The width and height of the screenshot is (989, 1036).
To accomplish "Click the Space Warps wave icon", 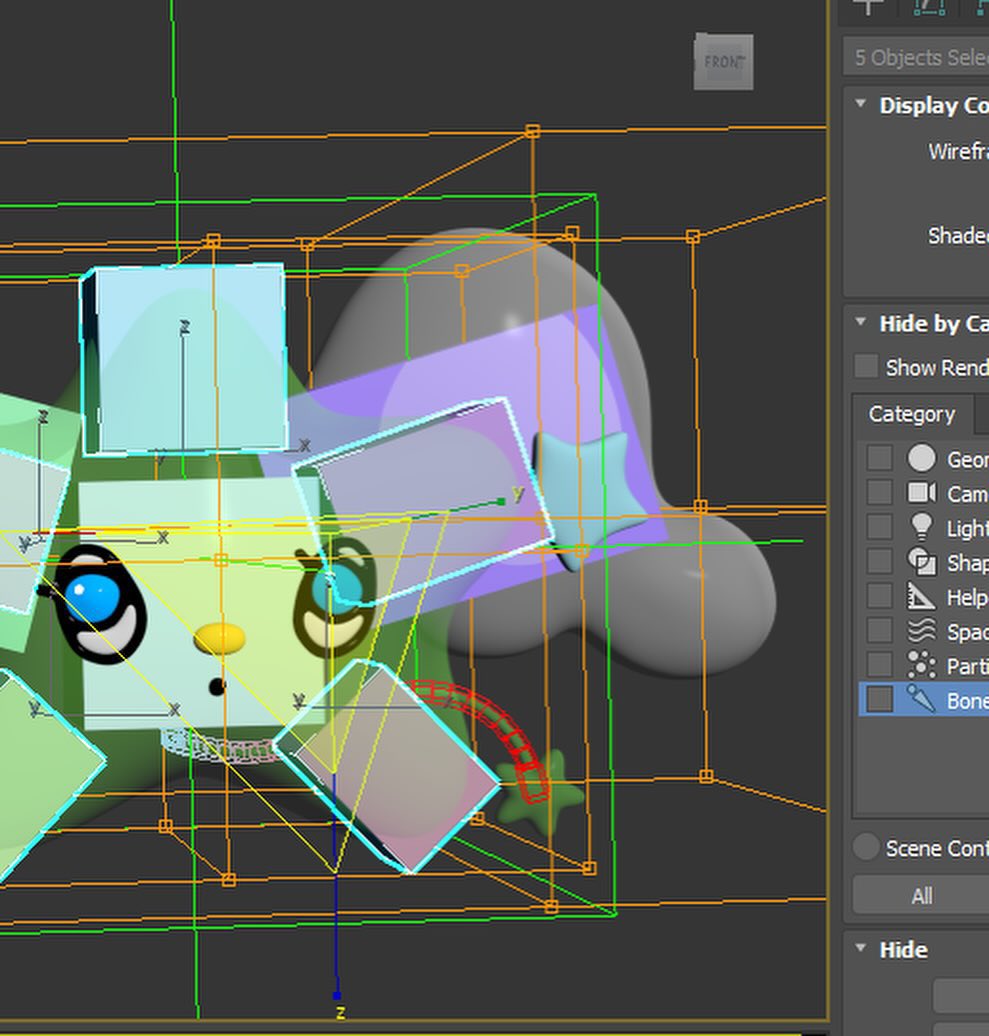I will point(921,630).
